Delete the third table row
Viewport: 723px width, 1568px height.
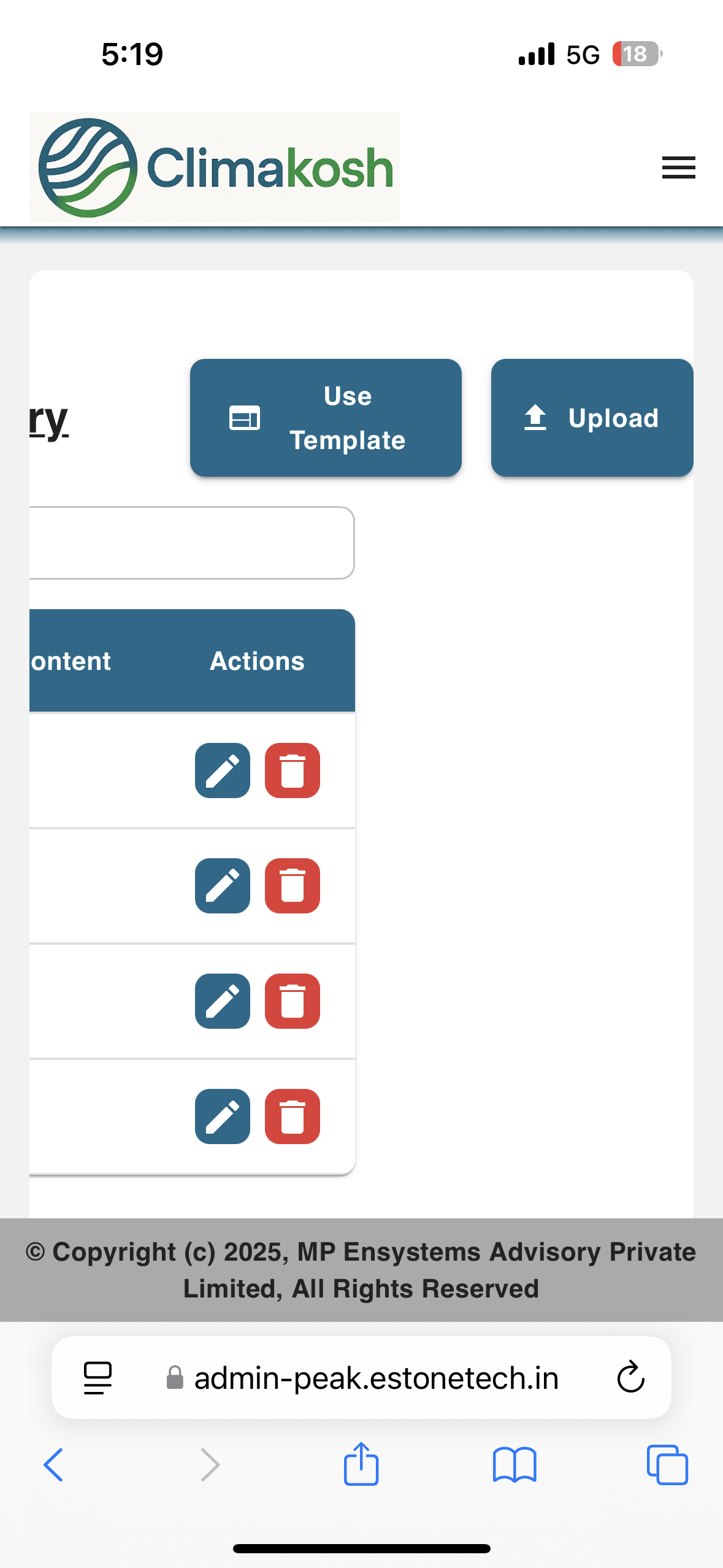click(293, 1001)
